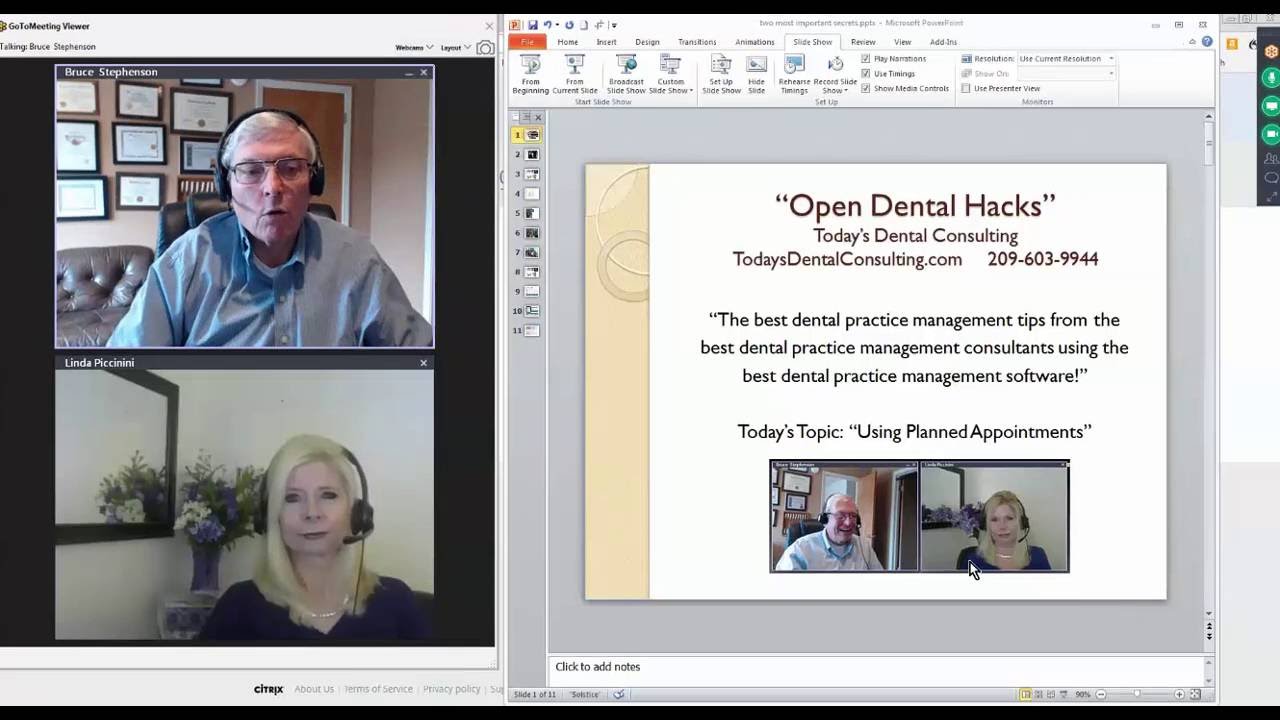1280x720 pixels.
Task: Select slide 1 thumbnail
Action: (x=532, y=135)
